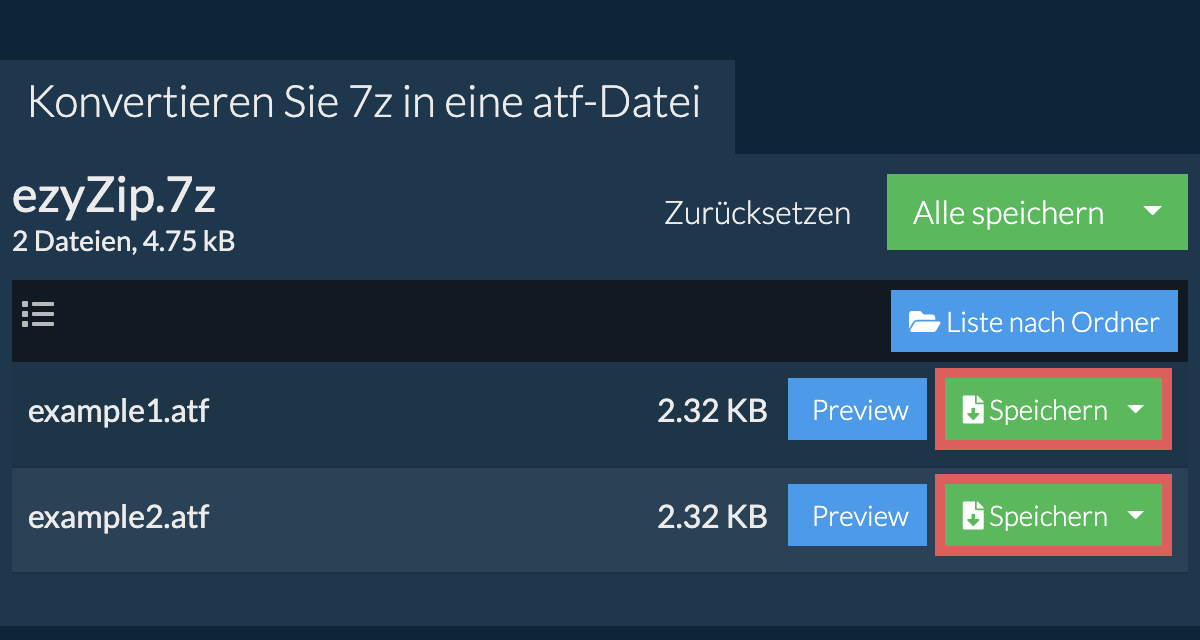
Task: Click the Zurücksetzen link
Action: tap(757, 213)
